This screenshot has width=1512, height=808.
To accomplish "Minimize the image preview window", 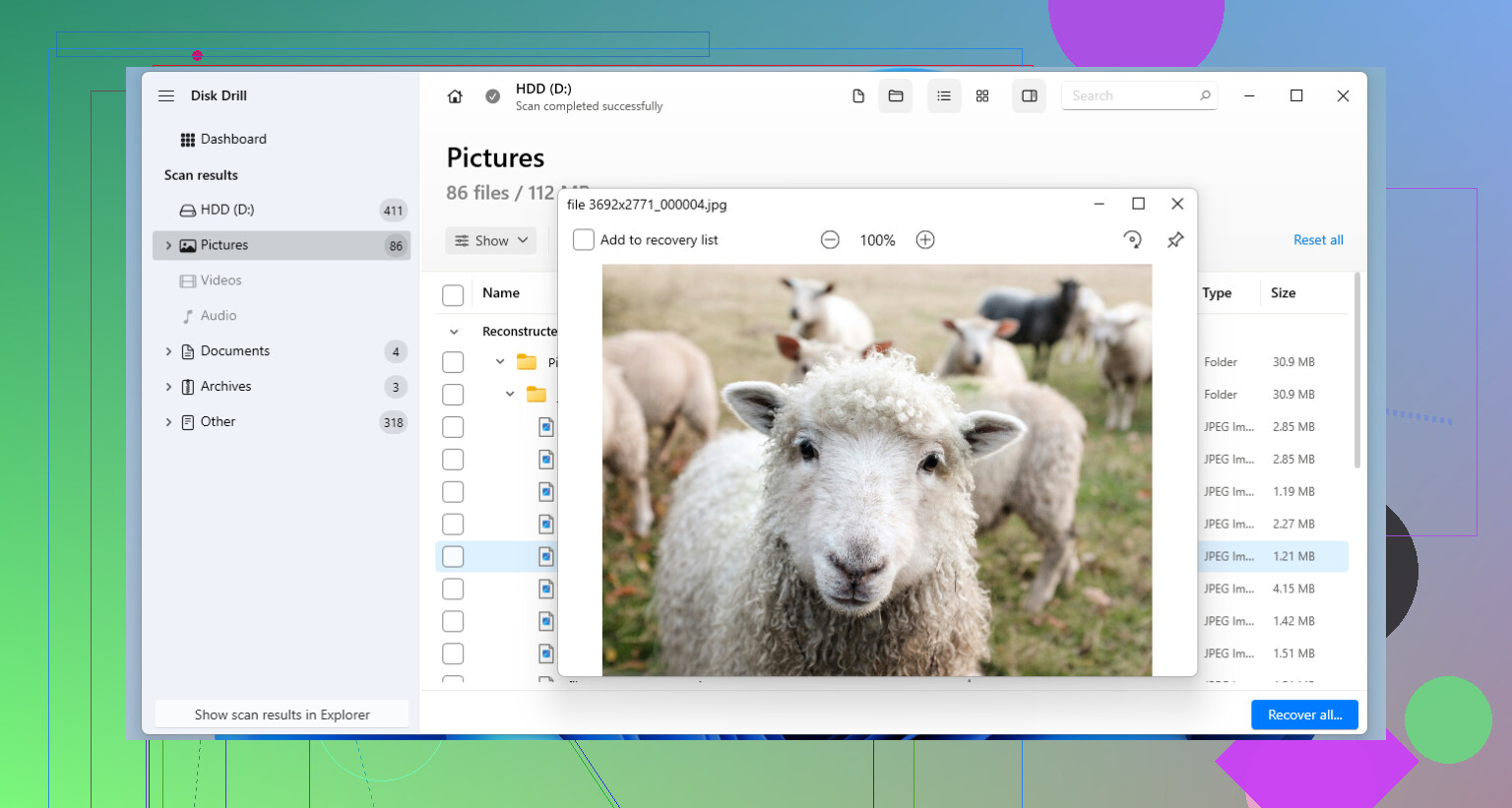I will 1099,204.
